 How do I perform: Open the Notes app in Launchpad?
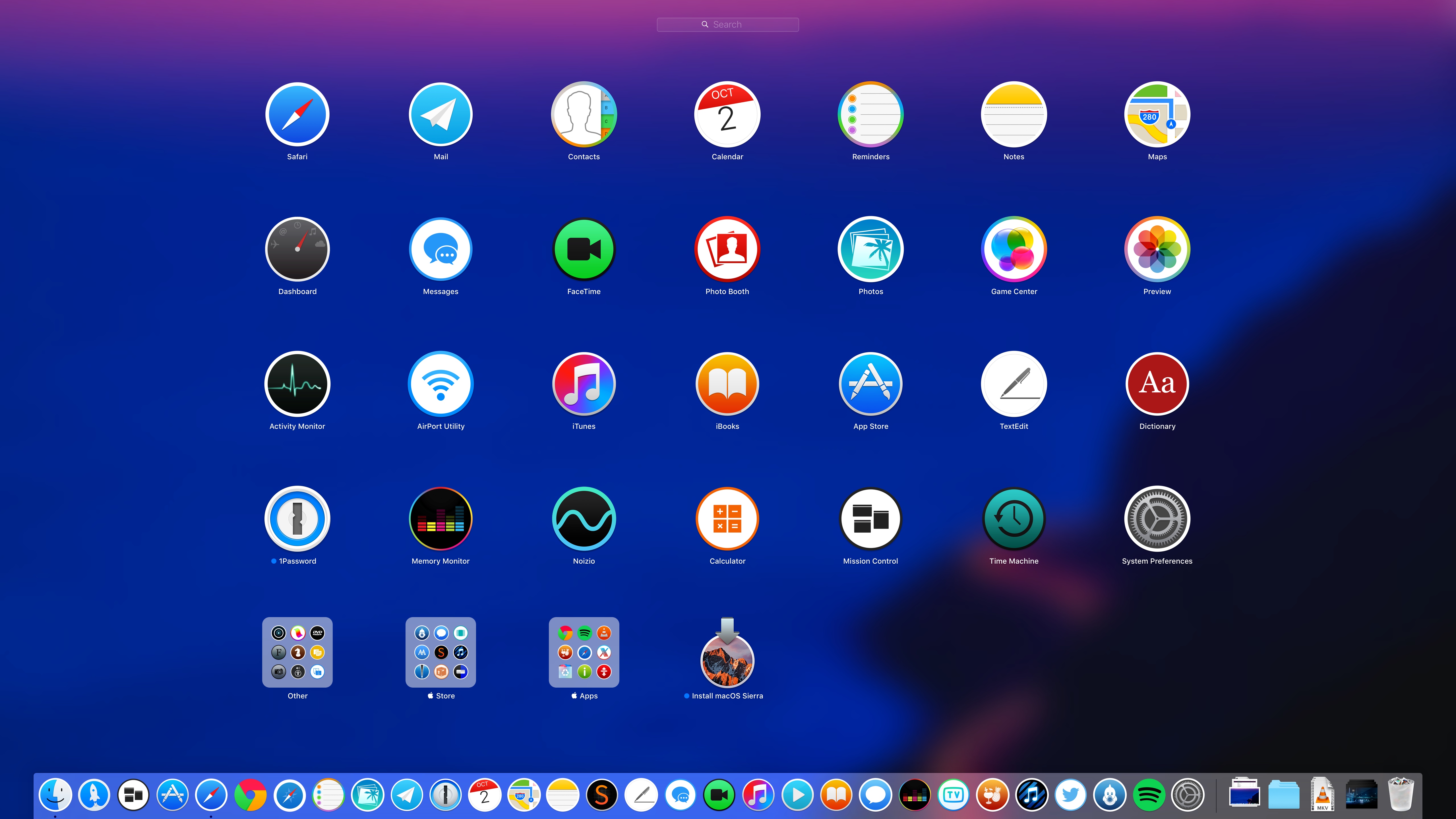click(x=1014, y=114)
